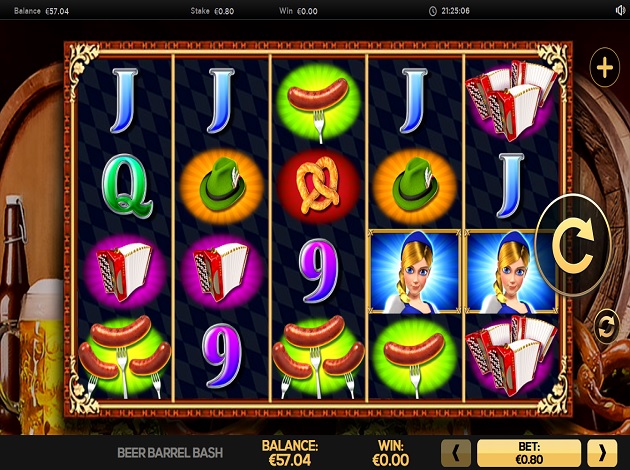Viewport: 630px width, 470px height.
Task: Click the Beer Barrel Bash game title
Action: (170, 453)
